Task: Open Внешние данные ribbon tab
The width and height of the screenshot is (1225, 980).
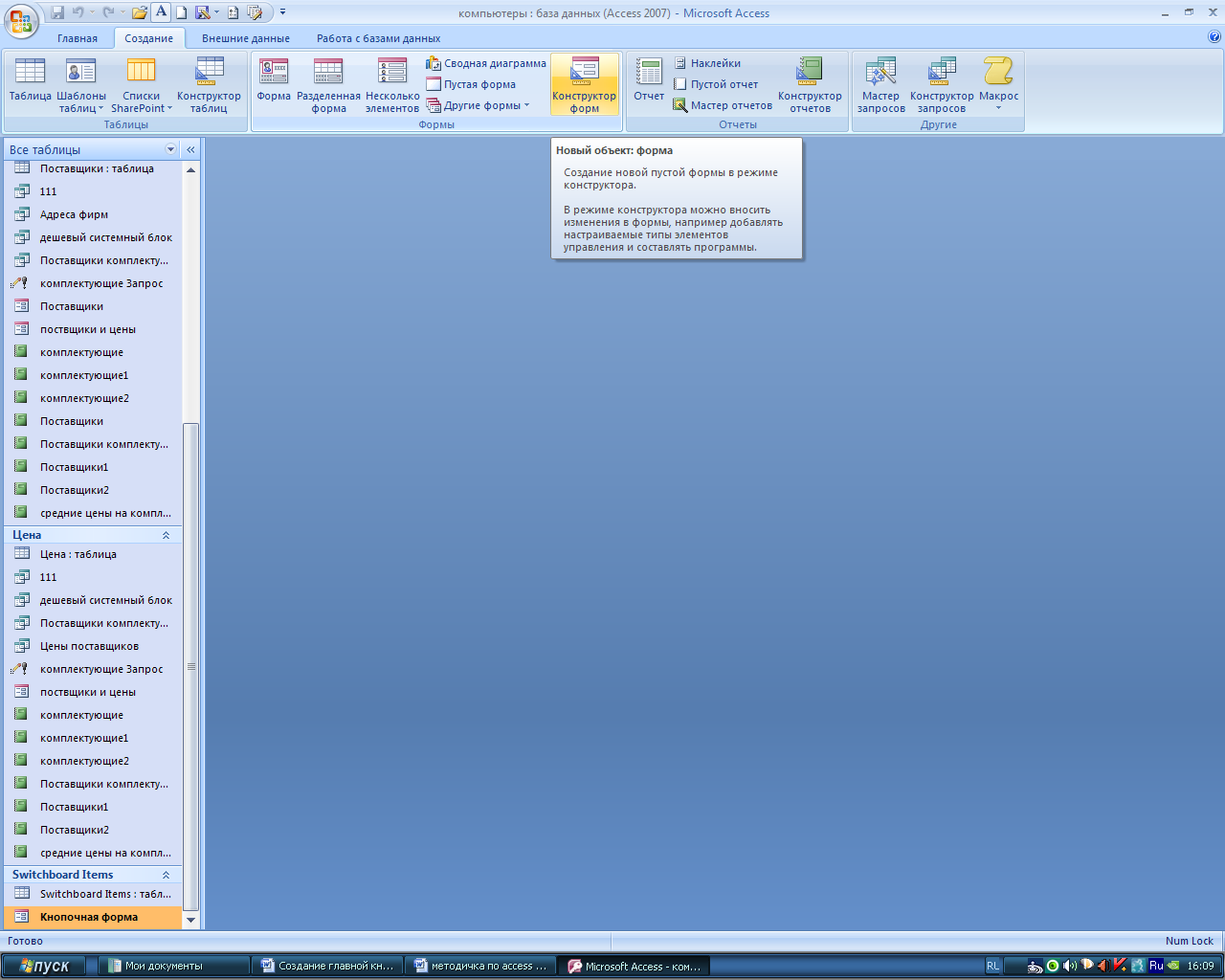Action: tap(246, 38)
